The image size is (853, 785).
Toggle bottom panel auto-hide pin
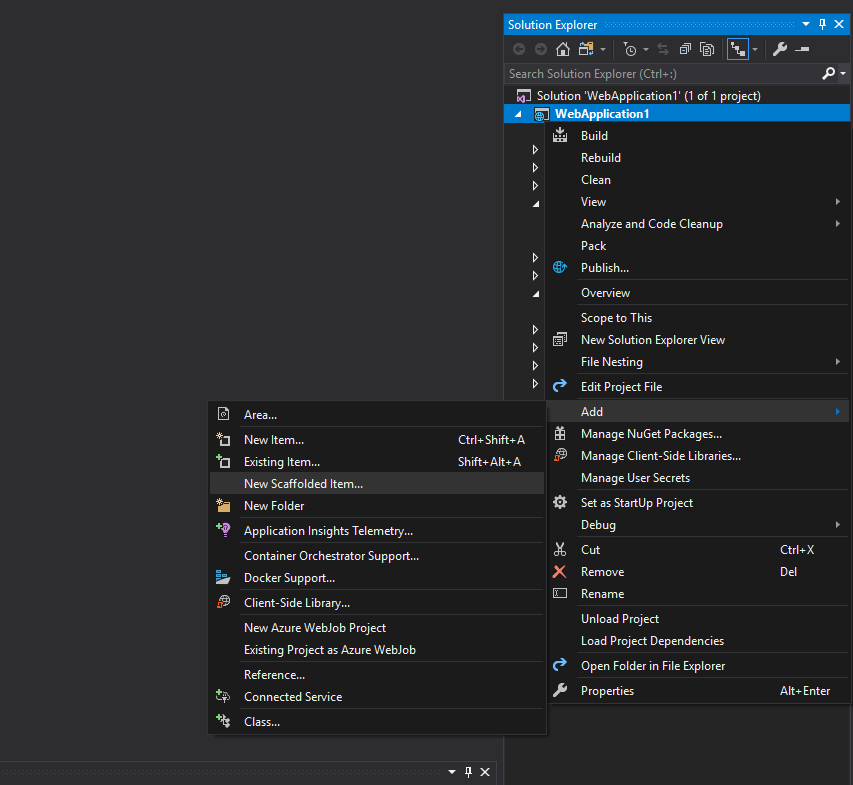(468, 772)
